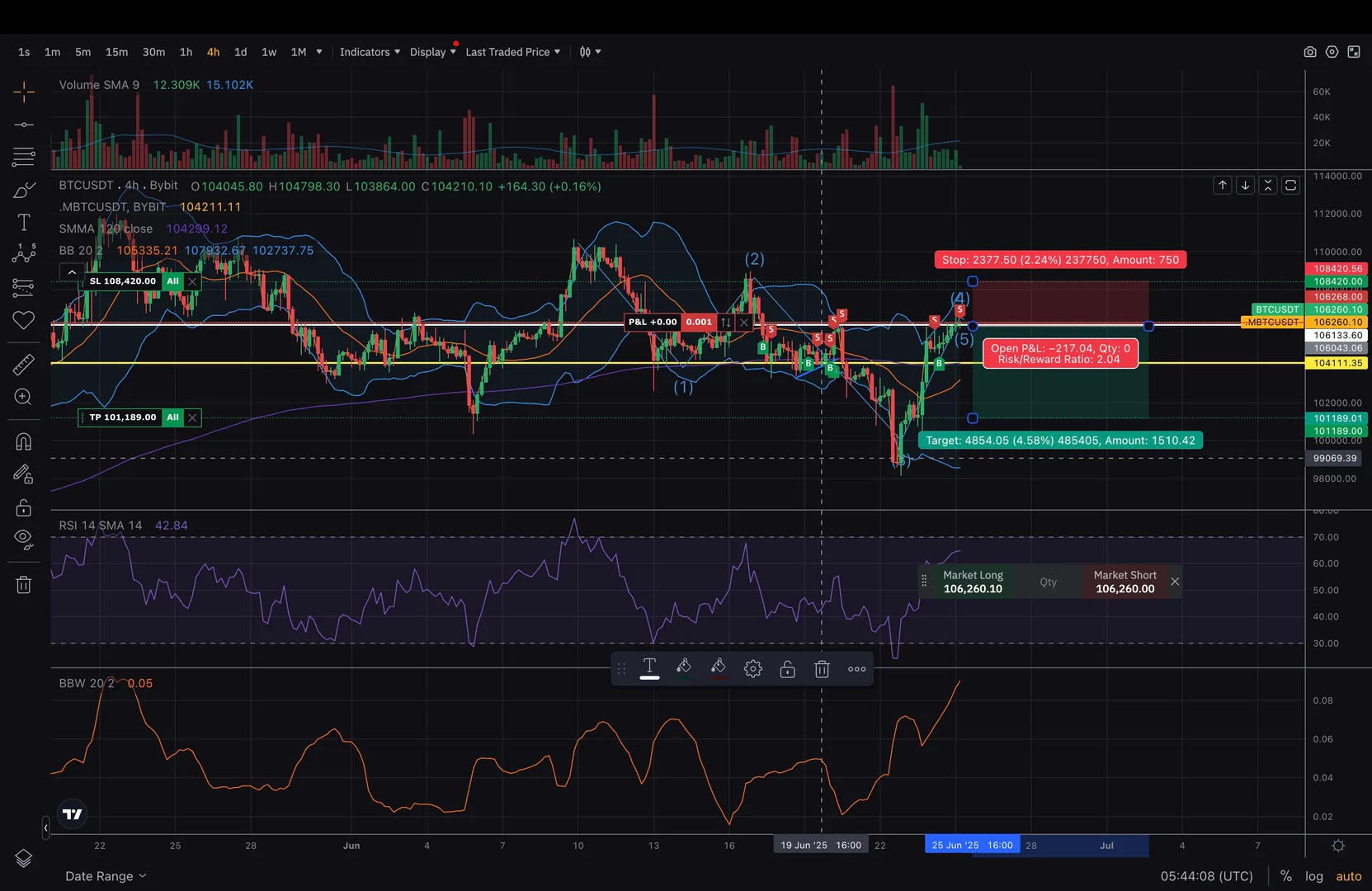
Task: Select the horizontal line drawing tool
Action: click(24, 125)
